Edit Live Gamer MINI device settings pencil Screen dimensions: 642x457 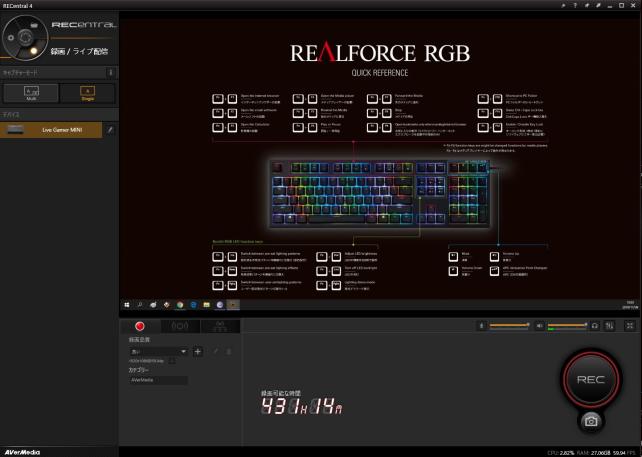tap(110, 130)
